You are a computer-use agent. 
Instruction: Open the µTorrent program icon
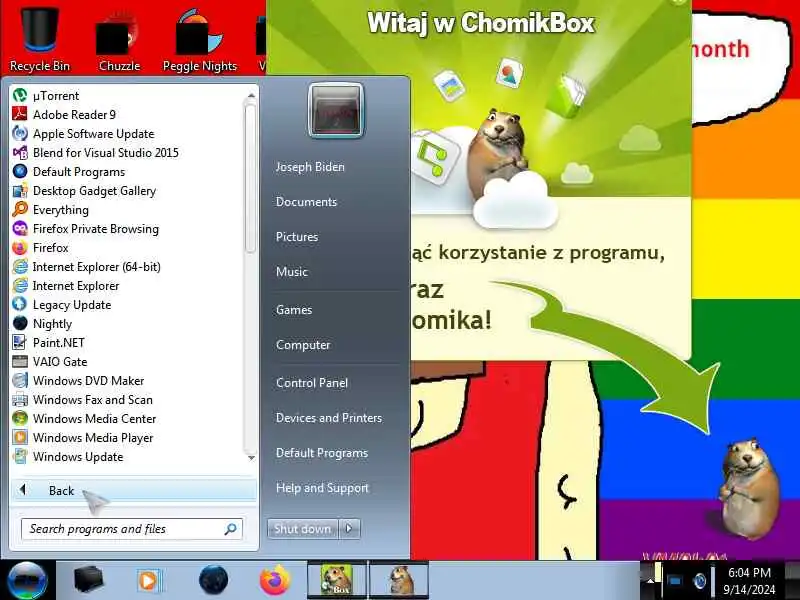coord(20,95)
